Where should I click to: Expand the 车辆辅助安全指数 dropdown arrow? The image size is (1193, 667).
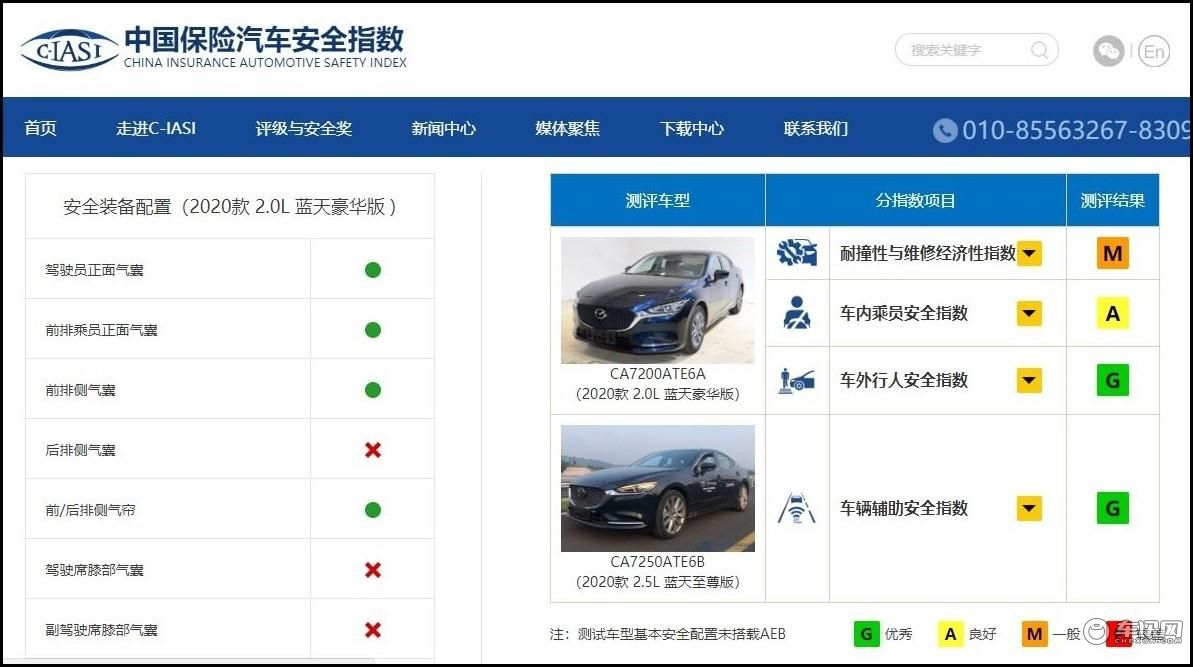tap(1029, 508)
